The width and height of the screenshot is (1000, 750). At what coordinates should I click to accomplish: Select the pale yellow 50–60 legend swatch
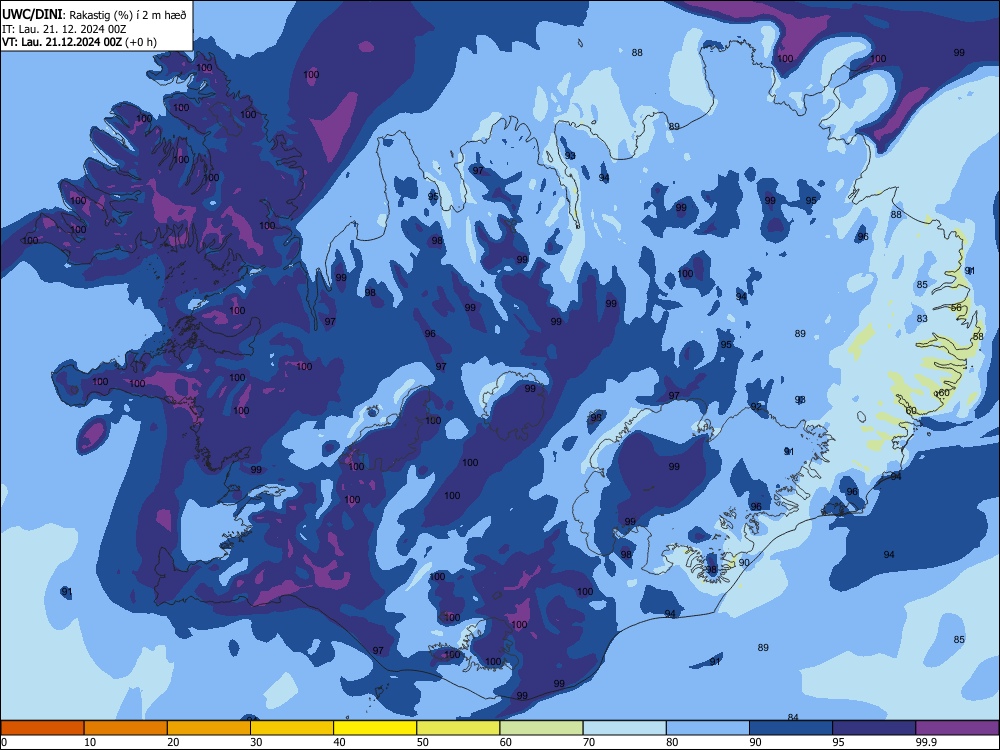(458, 728)
